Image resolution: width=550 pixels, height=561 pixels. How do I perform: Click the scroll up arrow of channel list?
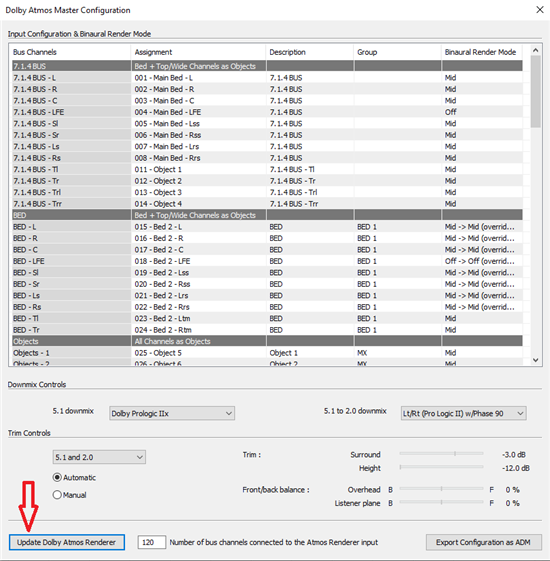pos(535,50)
